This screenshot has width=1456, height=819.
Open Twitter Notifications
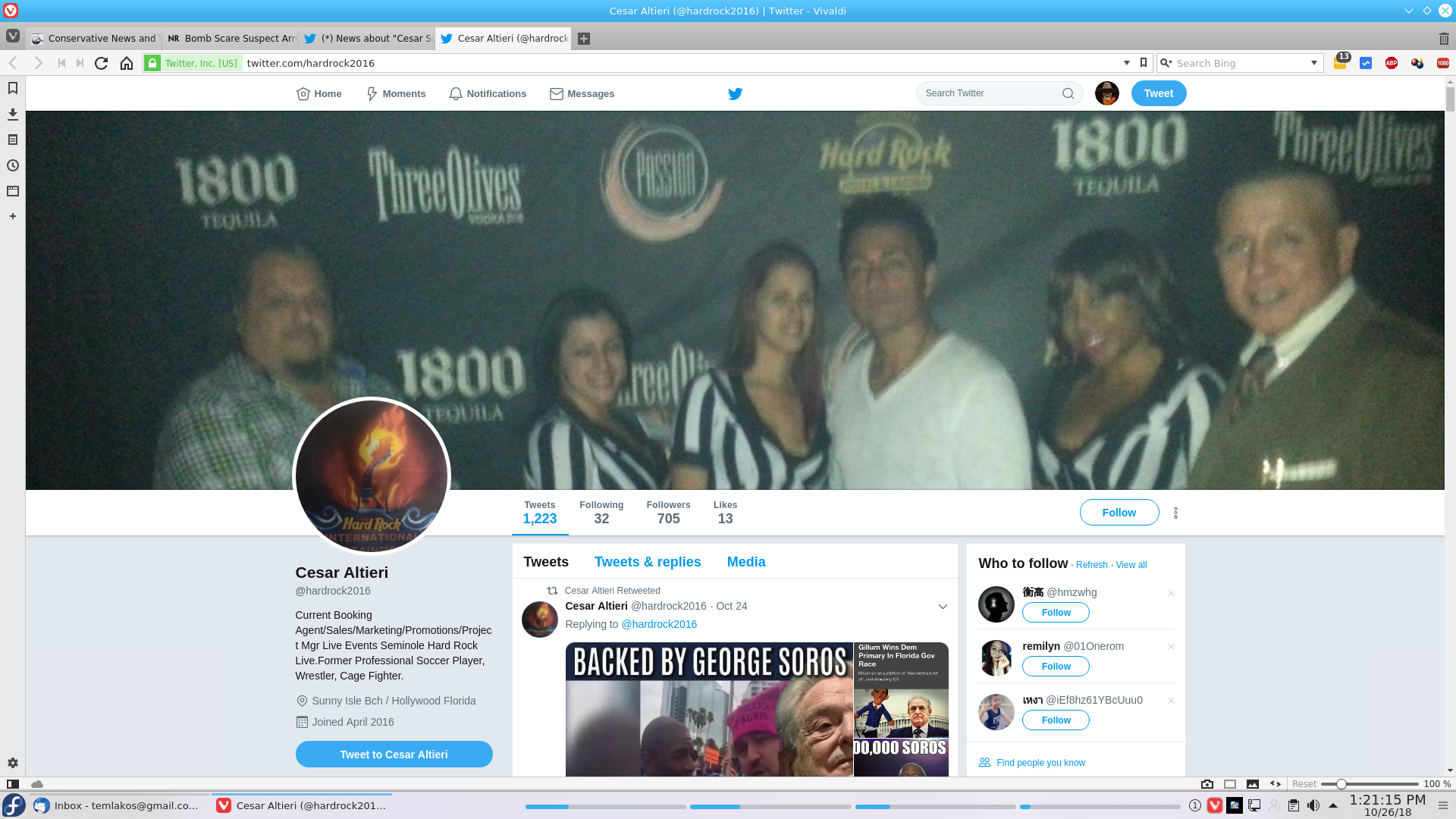(x=488, y=94)
